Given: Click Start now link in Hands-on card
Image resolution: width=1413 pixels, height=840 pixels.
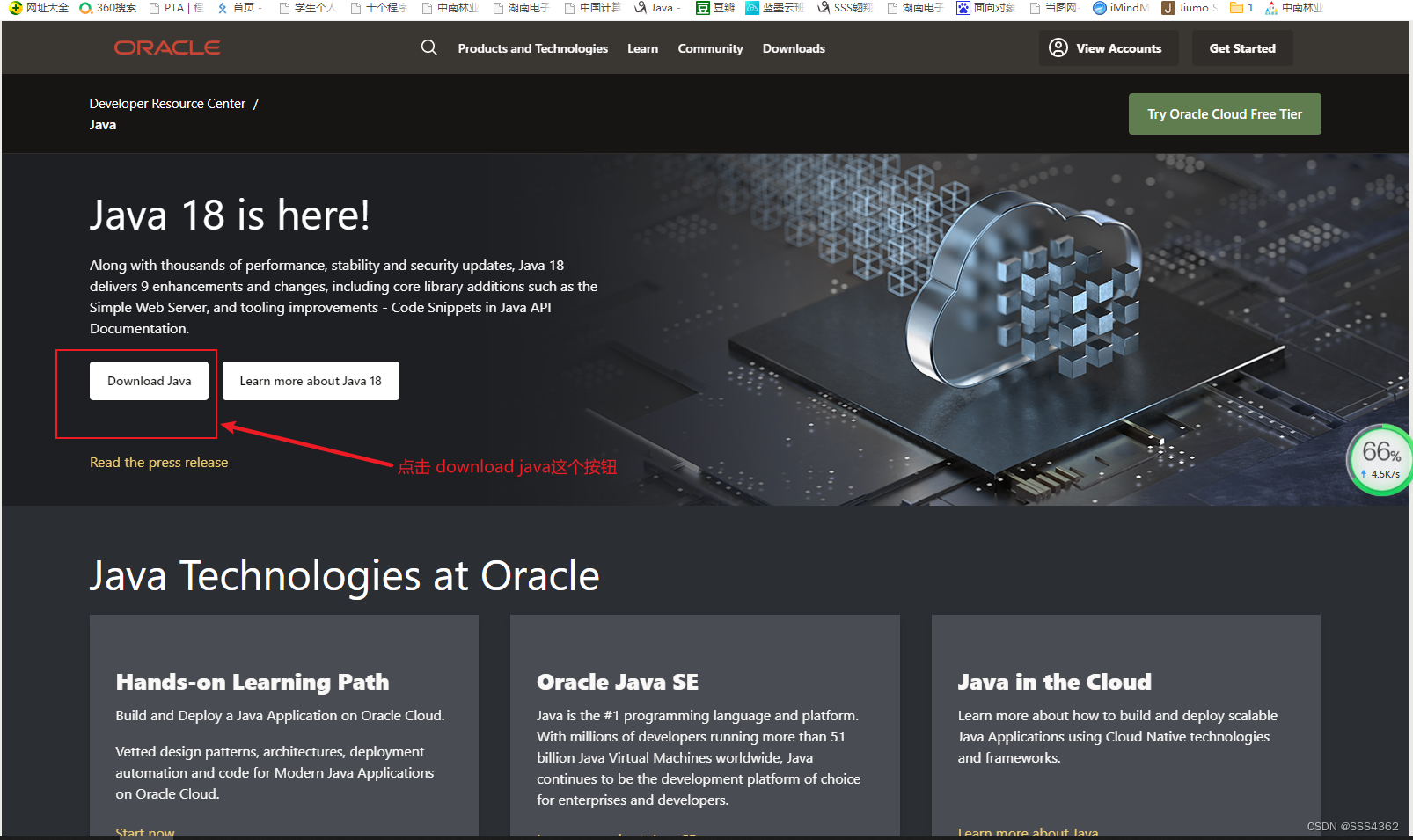Looking at the screenshot, I should (x=145, y=832).
